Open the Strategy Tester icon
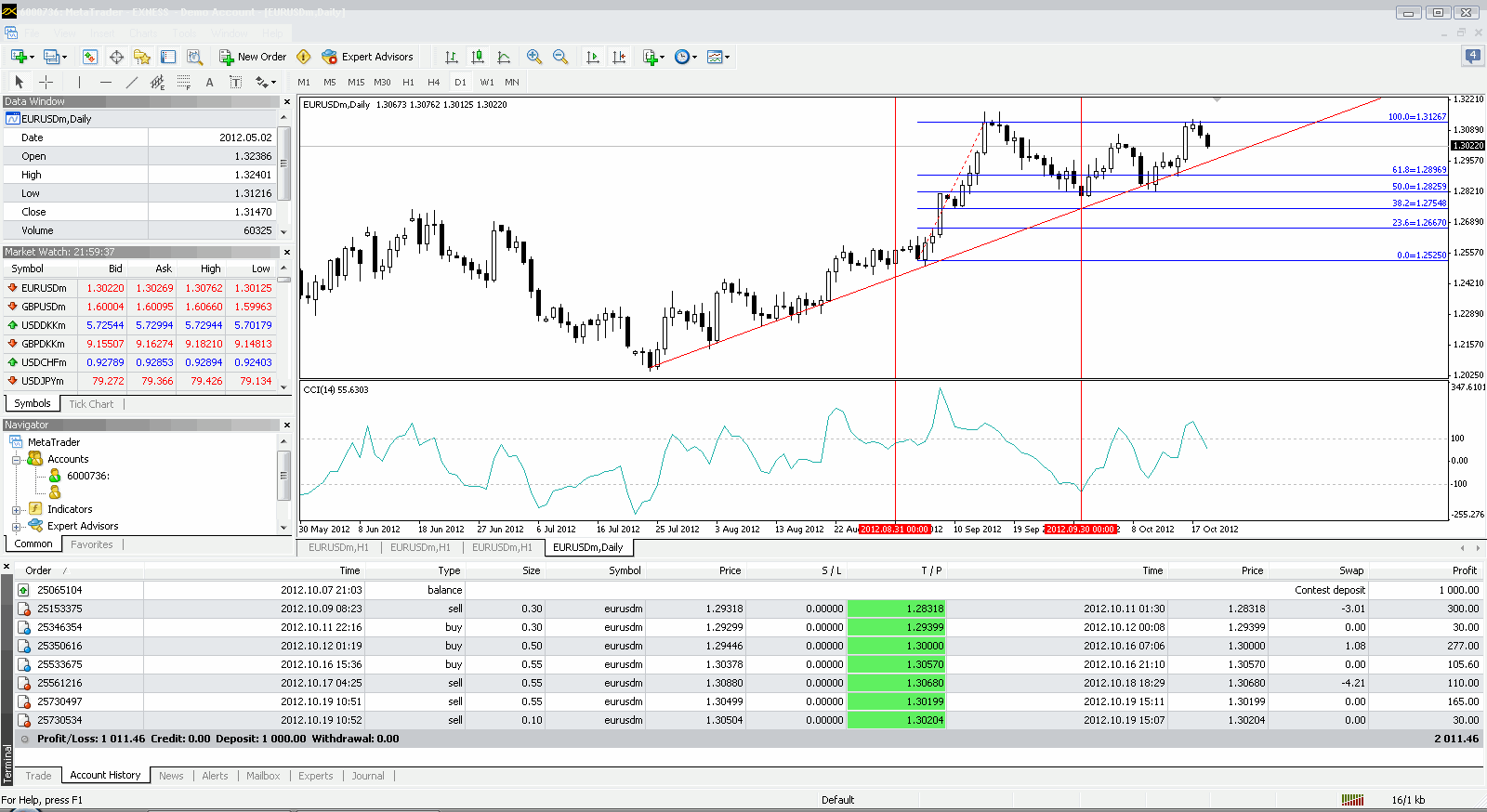This screenshot has height=812, width=1487. click(194, 57)
